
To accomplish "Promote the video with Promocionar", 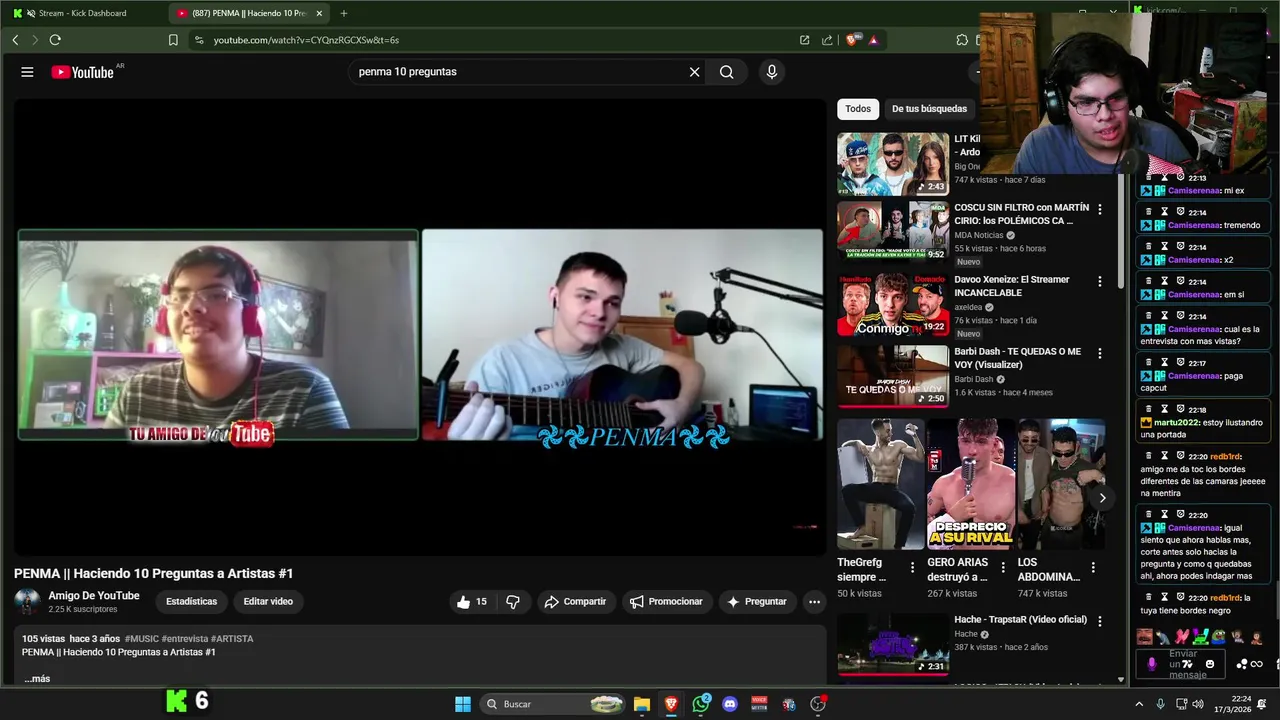I will pyautogui.click(x=666, y=602).
